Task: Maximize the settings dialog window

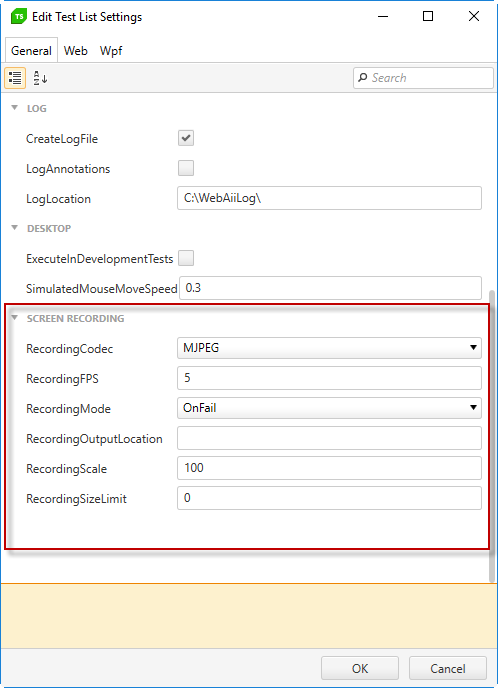Action: coord(428,16)
